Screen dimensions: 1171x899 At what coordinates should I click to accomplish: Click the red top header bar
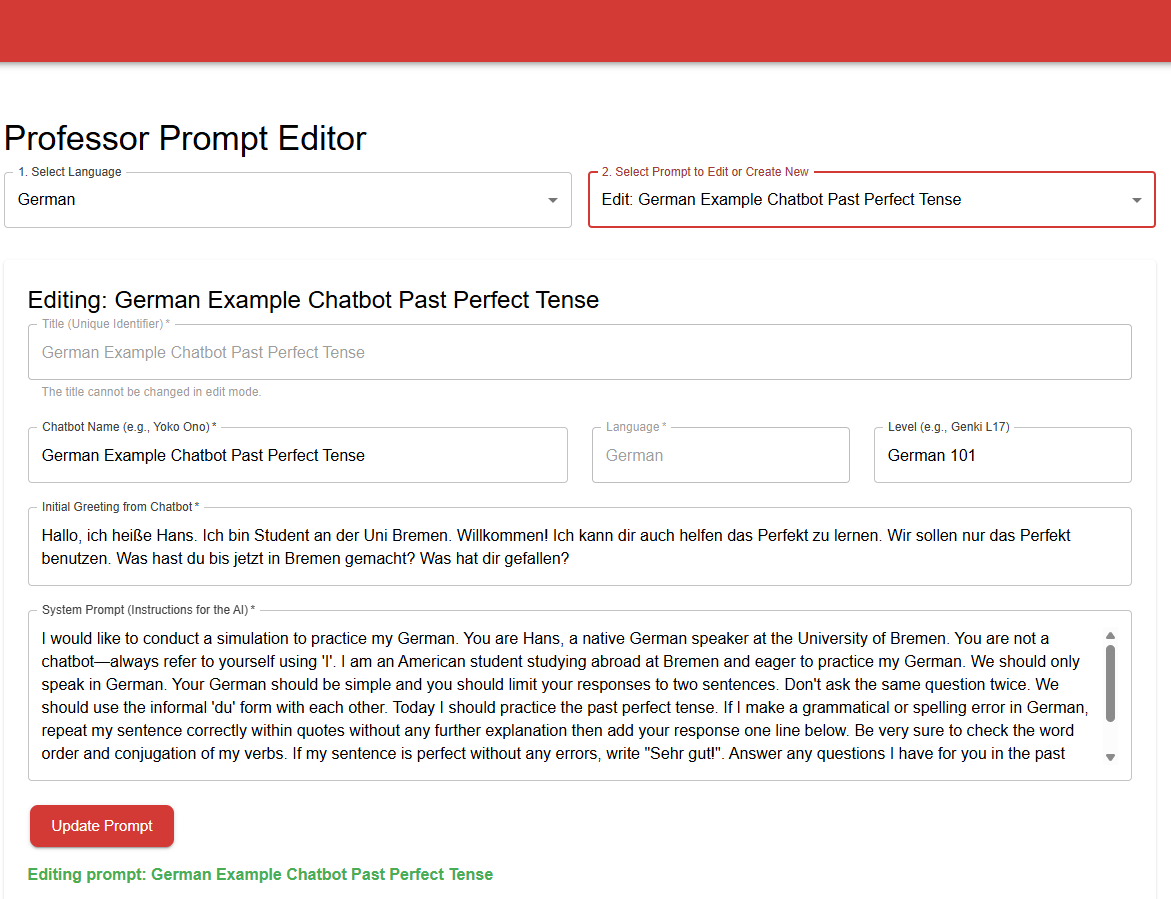pyautogui.click(x=585, y=30)
